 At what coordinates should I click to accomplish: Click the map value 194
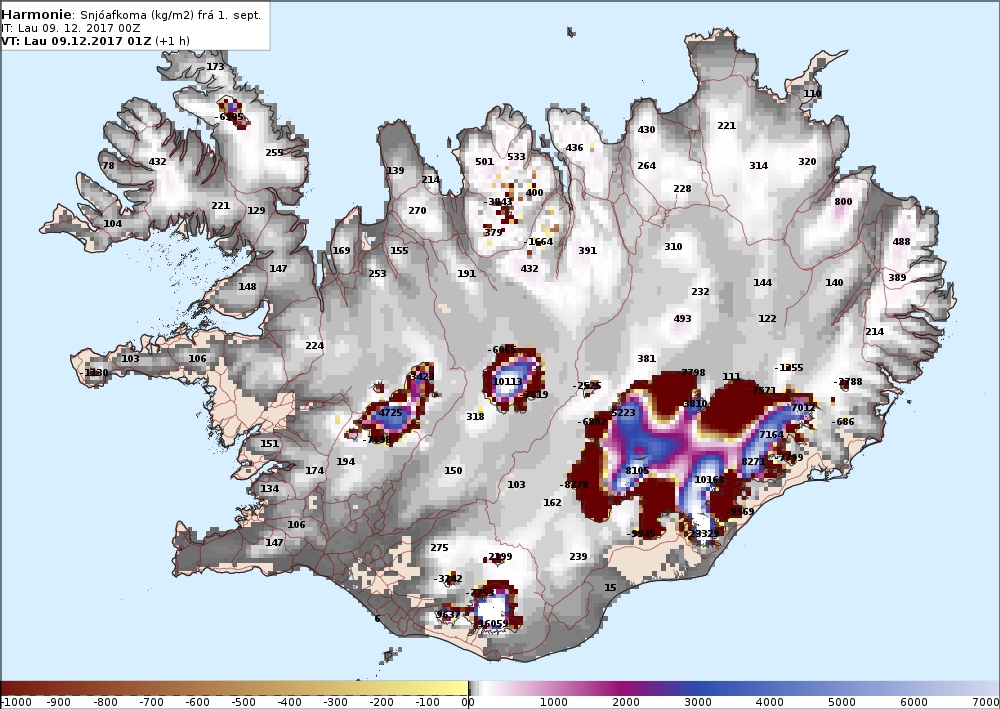click(346, 461)
